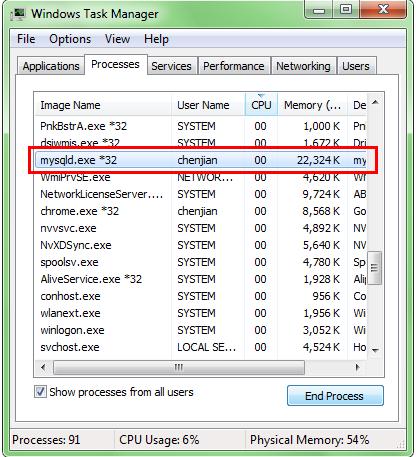Click the scroll up arrow in process list
This screenshot has width=416, height=457.
[375, 102]
